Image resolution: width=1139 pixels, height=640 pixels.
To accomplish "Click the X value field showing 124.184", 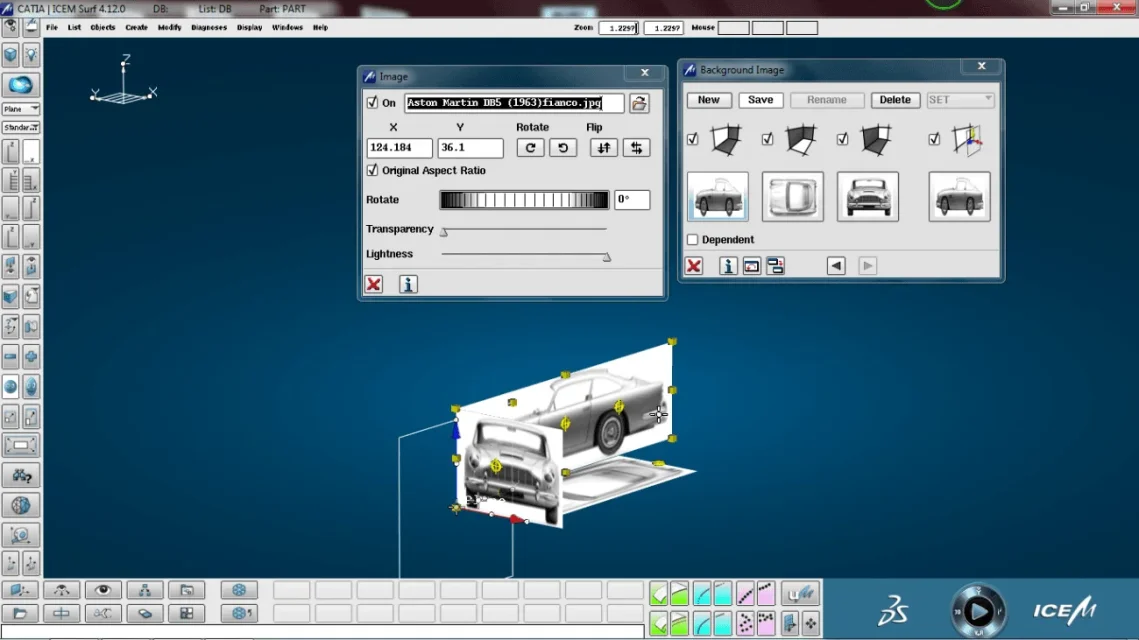I will [400, 147].
